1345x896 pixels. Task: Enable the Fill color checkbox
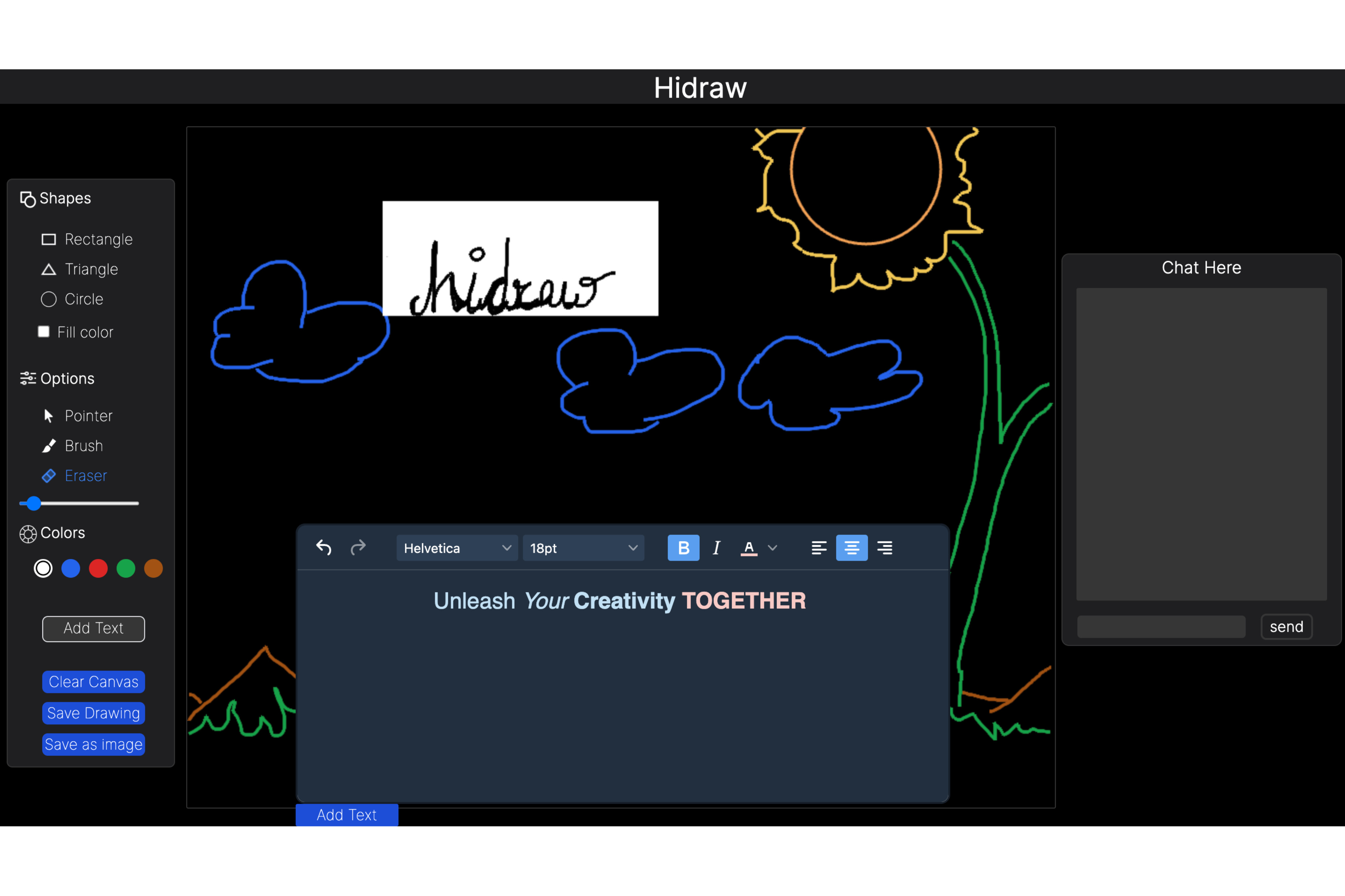pos(43,331)
